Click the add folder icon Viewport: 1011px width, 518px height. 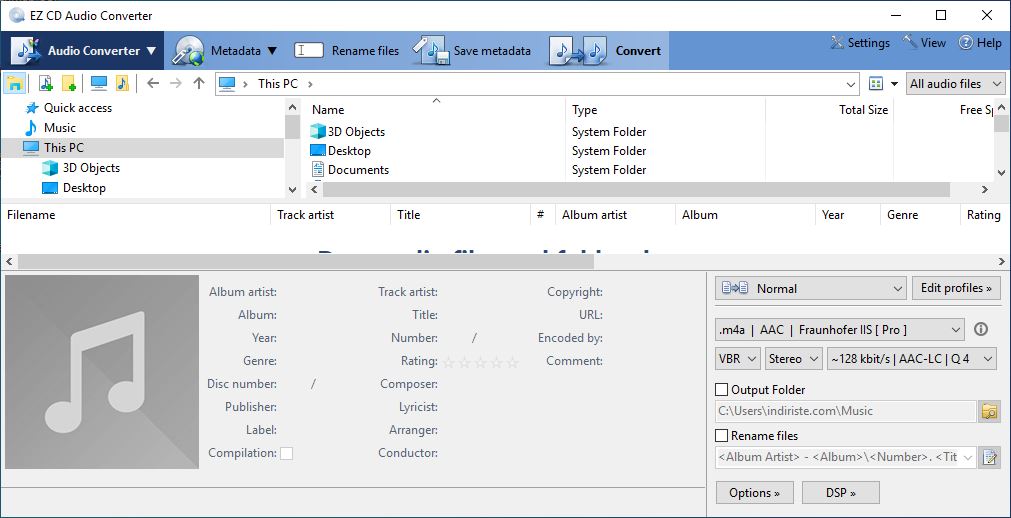[x=69, y=83]
